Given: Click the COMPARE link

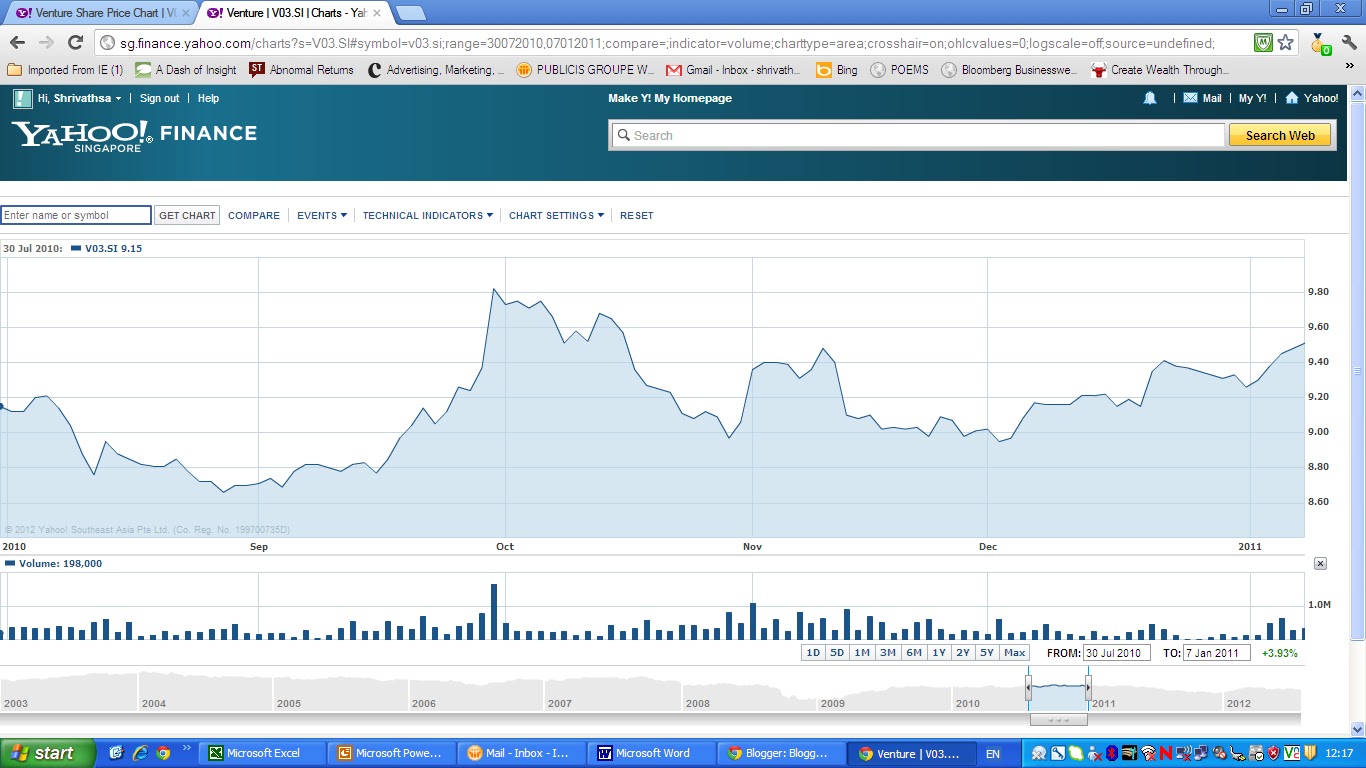Looking at the screenshot, I should 254,215.
